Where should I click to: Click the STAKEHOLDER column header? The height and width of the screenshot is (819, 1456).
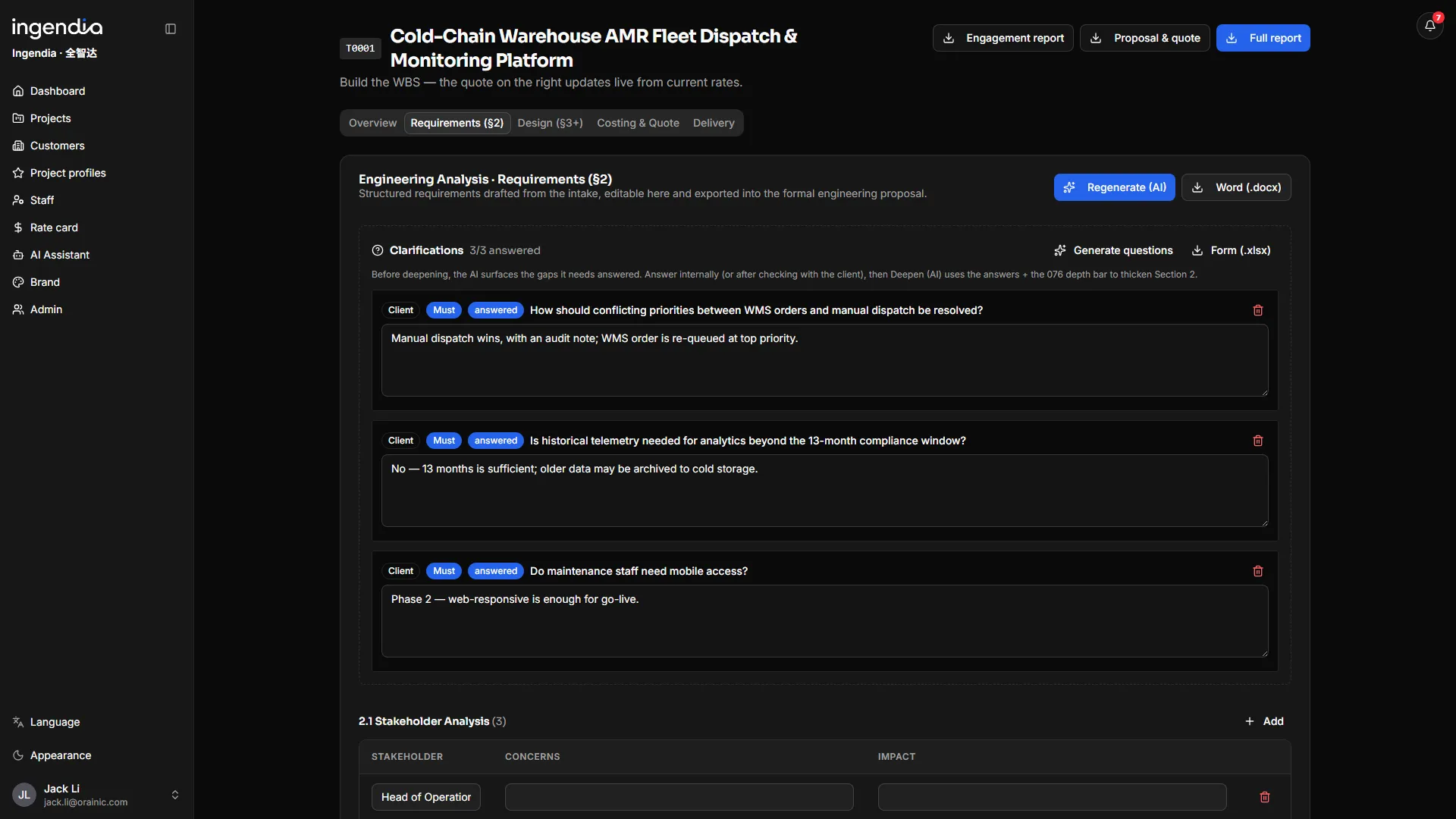[x=407, y=757]
